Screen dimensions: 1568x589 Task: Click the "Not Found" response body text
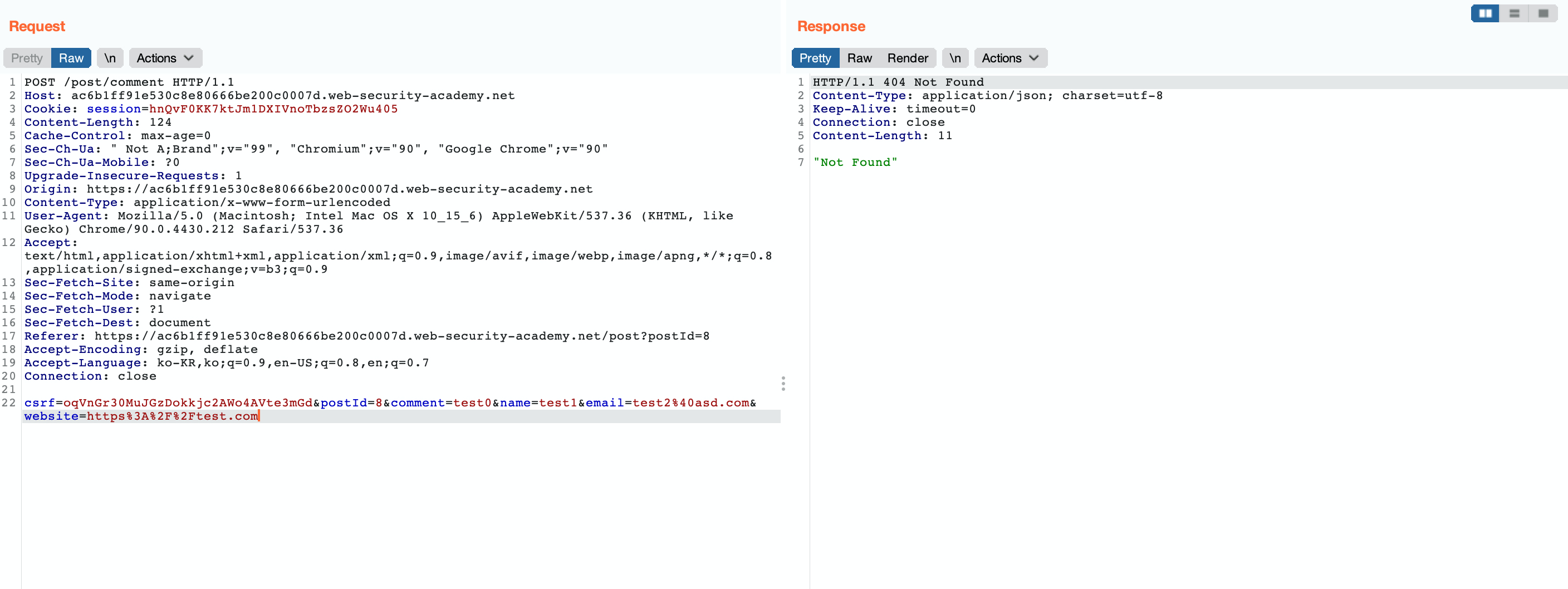point(855,162)
